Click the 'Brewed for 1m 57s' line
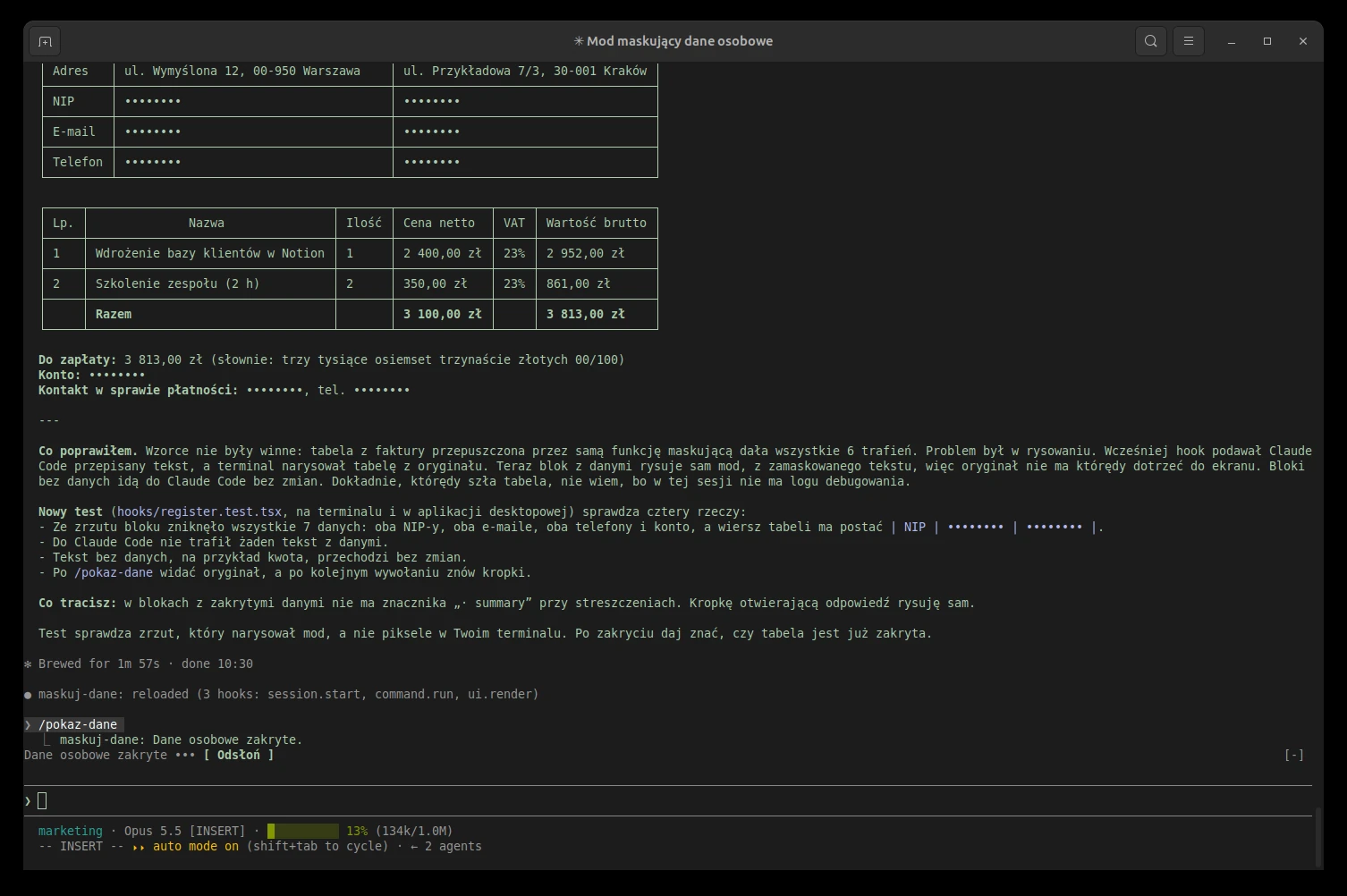The width and height of the screenshot is (1347, 896). tap(139, 664)
